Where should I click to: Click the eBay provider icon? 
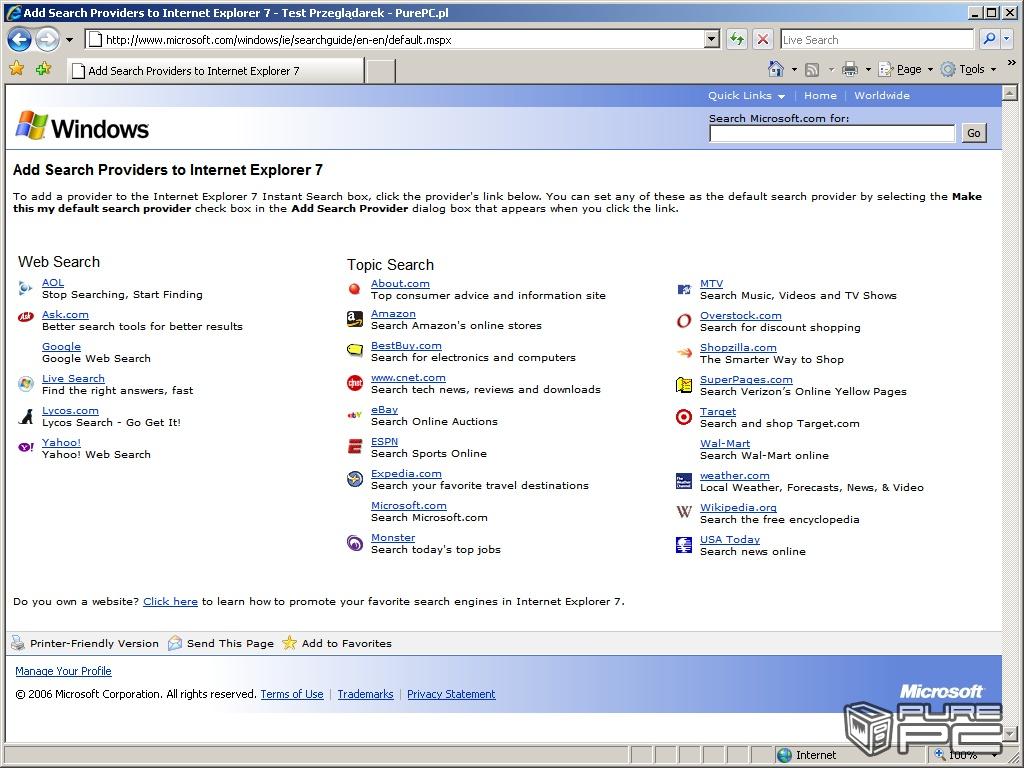point(355,415)
